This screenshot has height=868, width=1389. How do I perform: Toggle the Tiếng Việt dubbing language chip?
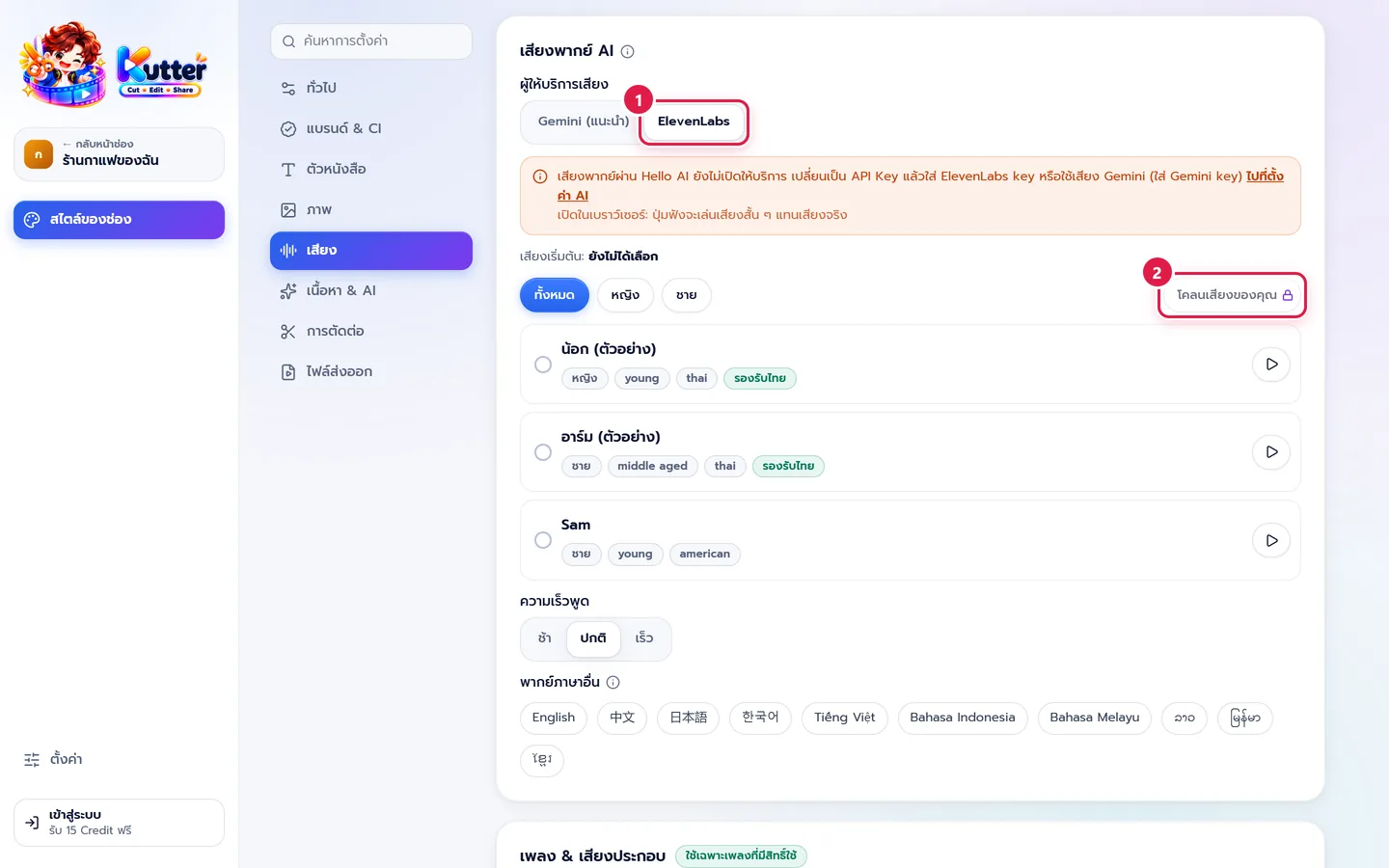click(845, 718)
